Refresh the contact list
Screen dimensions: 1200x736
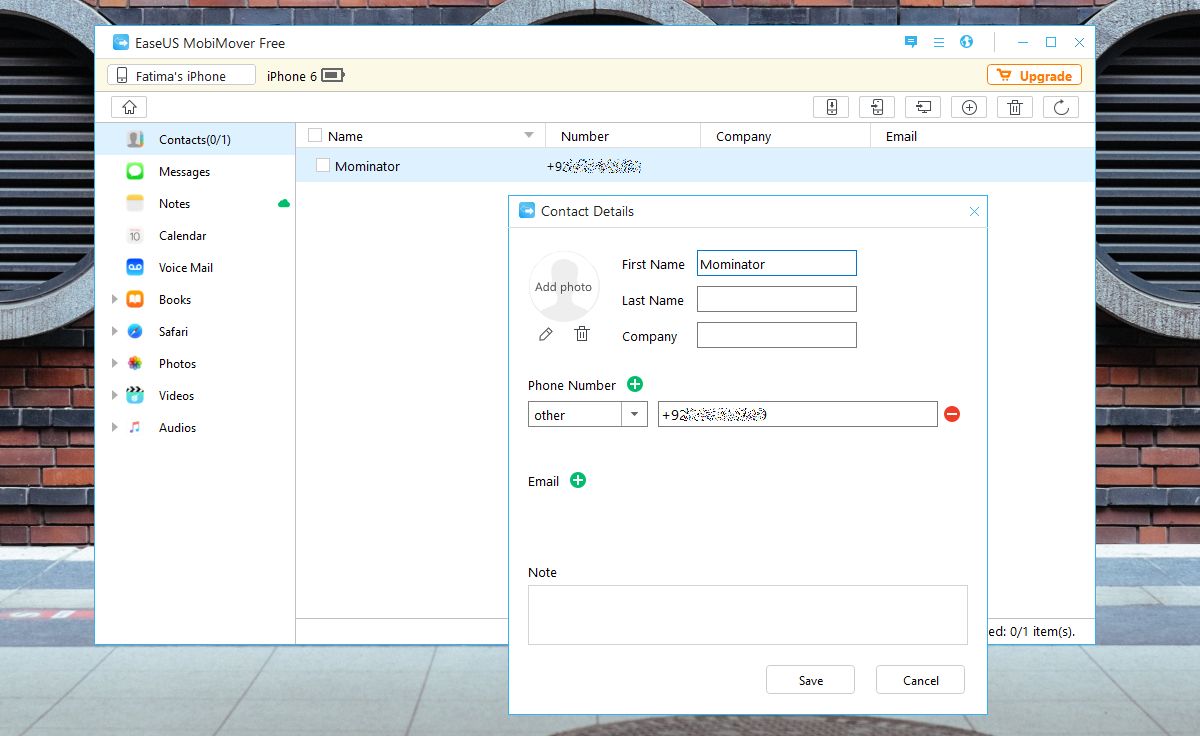[1061, 107]
